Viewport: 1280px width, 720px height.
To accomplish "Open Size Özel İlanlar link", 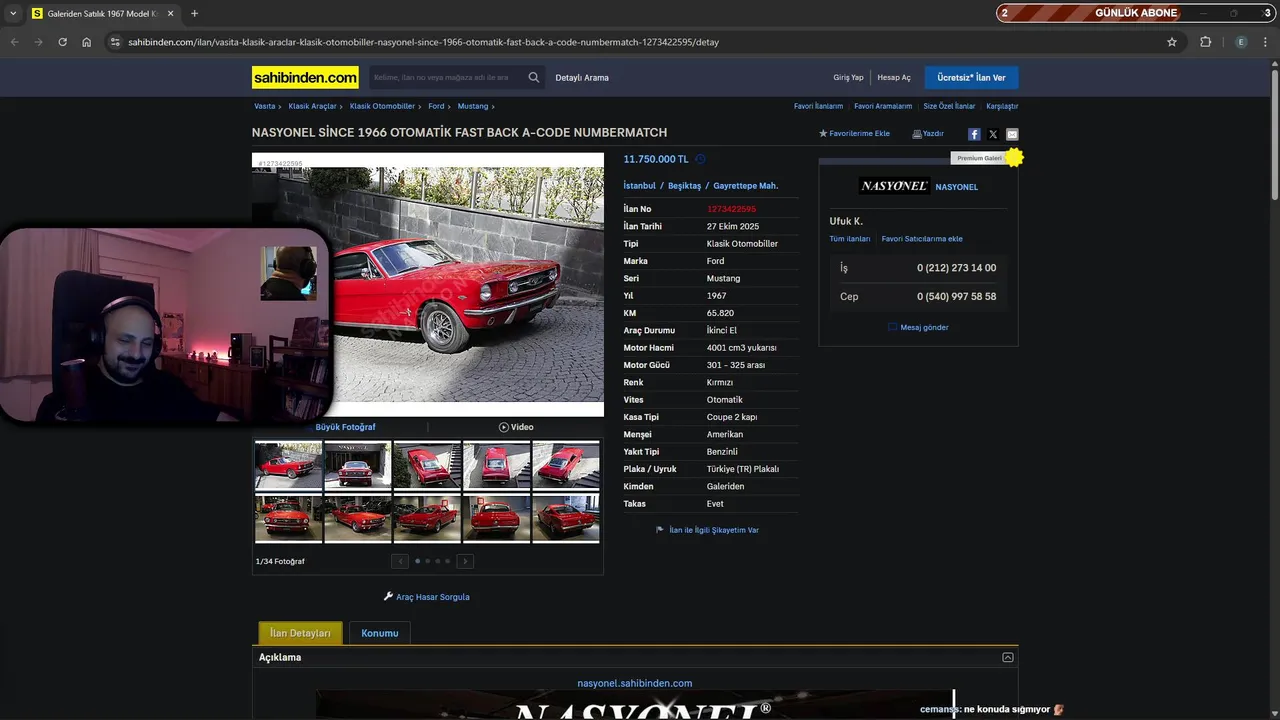I will point(949,106).
